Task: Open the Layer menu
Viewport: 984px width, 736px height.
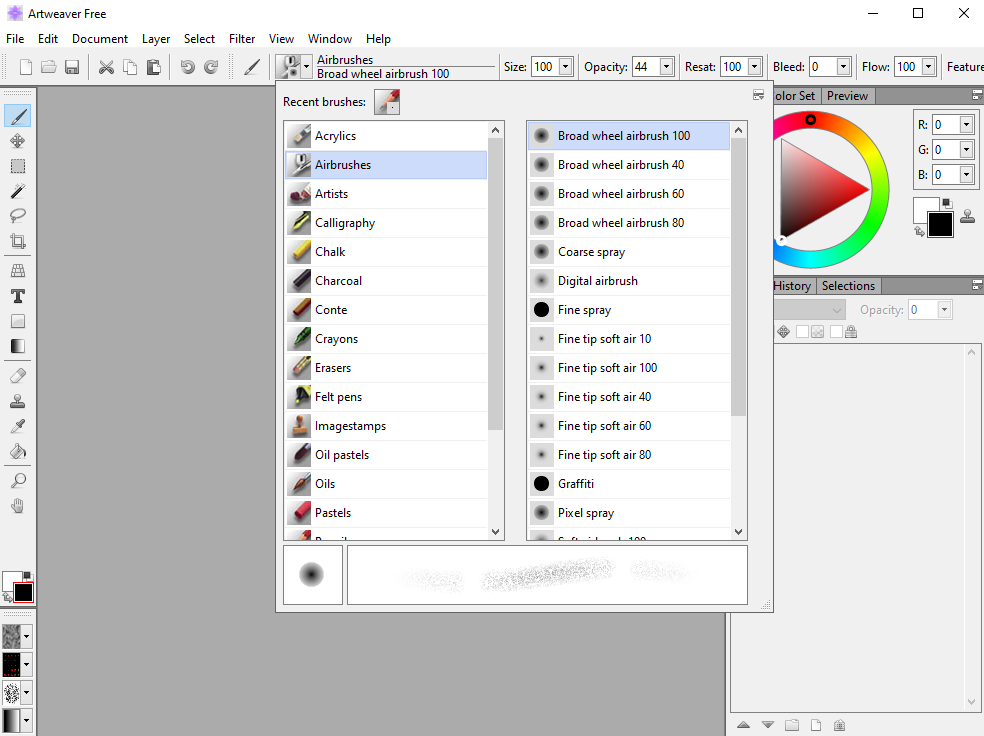Action: point(156,39)
